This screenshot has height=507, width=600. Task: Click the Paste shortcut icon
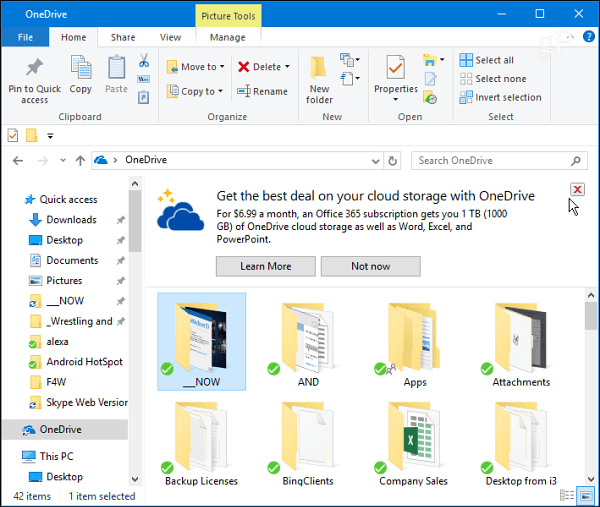click(x=143, y=97)
